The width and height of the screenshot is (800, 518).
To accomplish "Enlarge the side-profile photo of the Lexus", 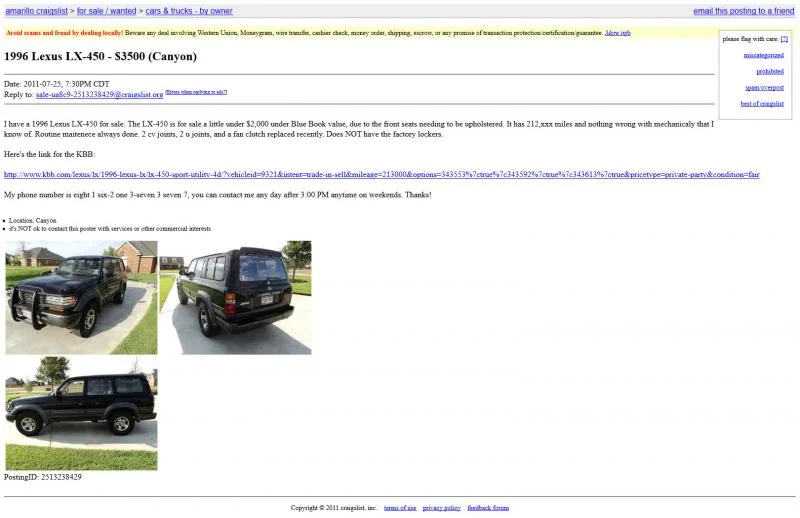I will click(81, 413).
